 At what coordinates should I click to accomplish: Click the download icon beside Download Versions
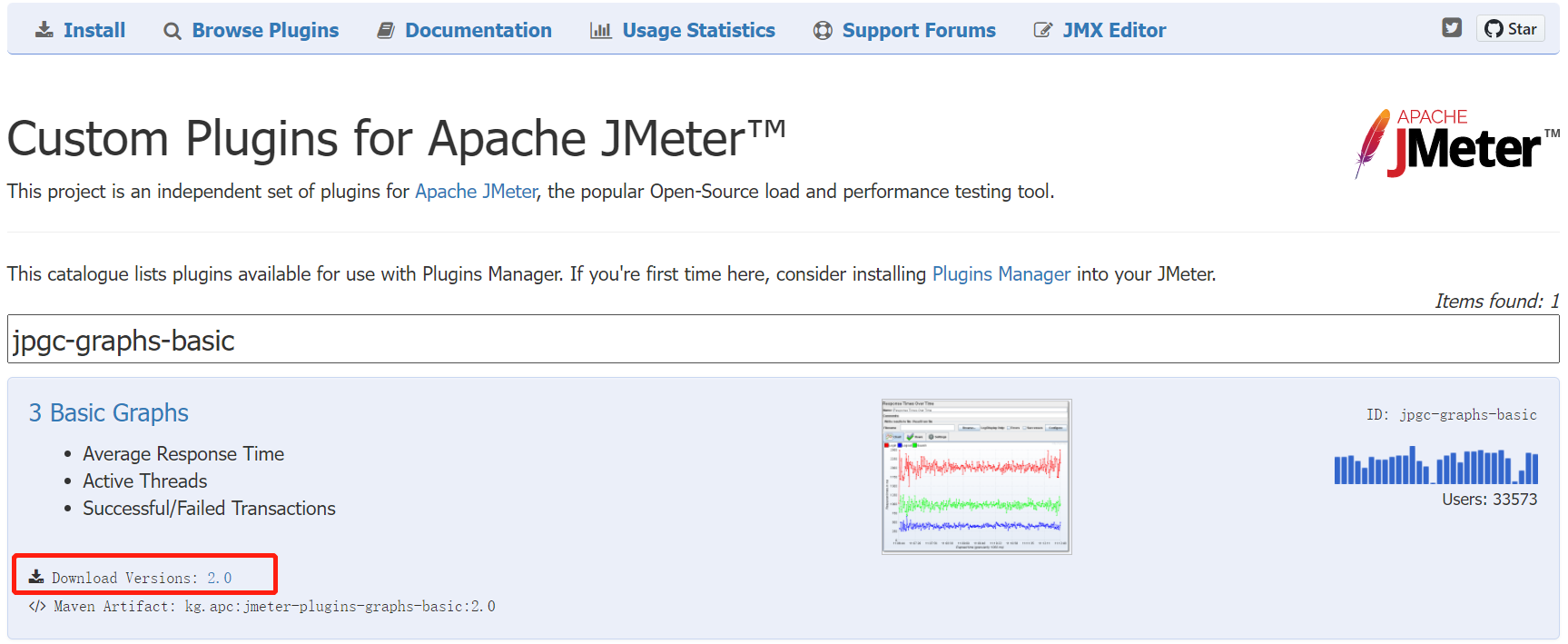click(x=36, y=577)
